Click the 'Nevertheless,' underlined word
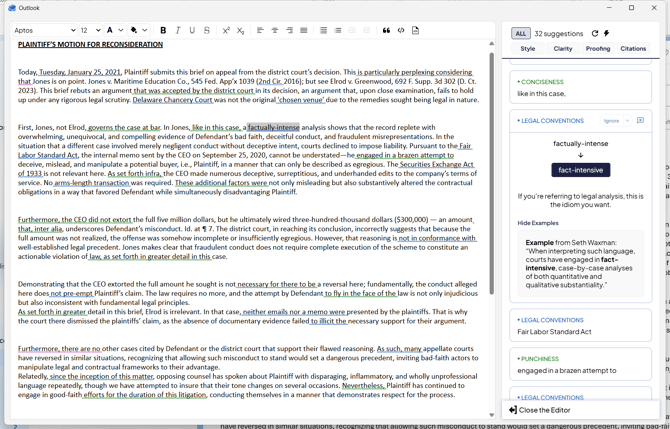The height and width of the screenshot is (429, 670). (x=364, y=385)
